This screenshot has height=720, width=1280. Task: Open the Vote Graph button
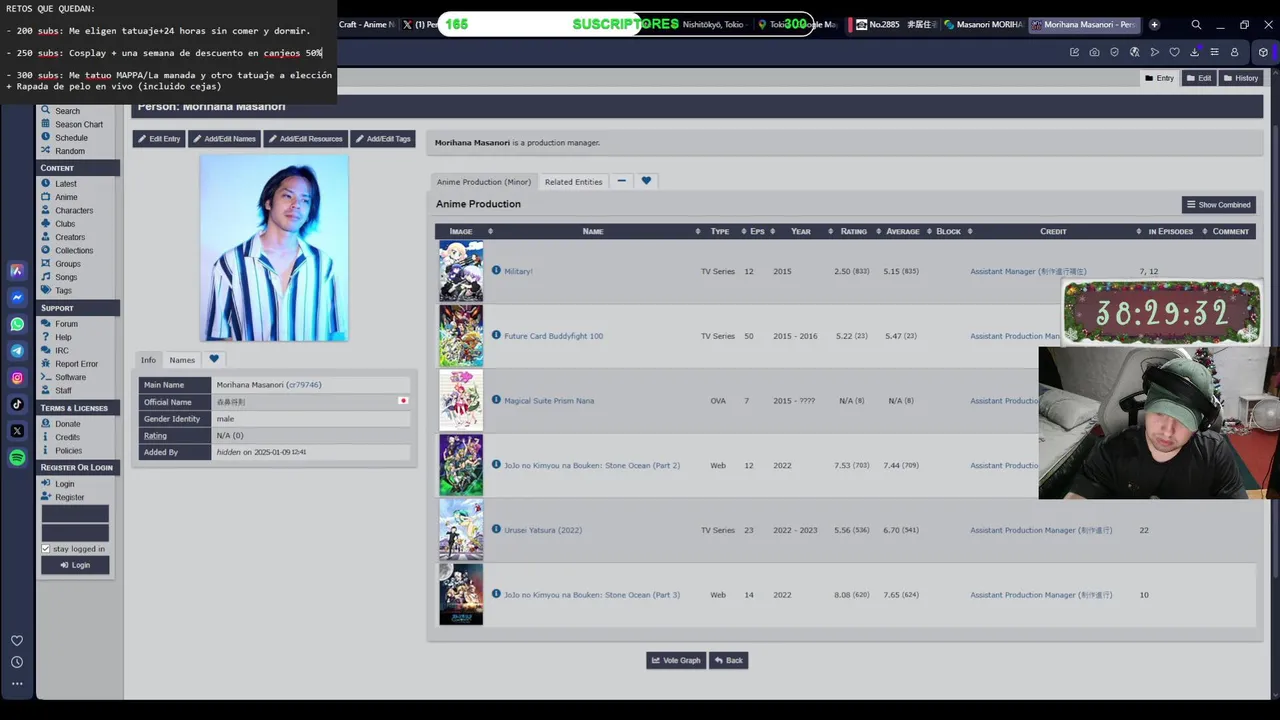pyautogui.click(x=676, y=660)
